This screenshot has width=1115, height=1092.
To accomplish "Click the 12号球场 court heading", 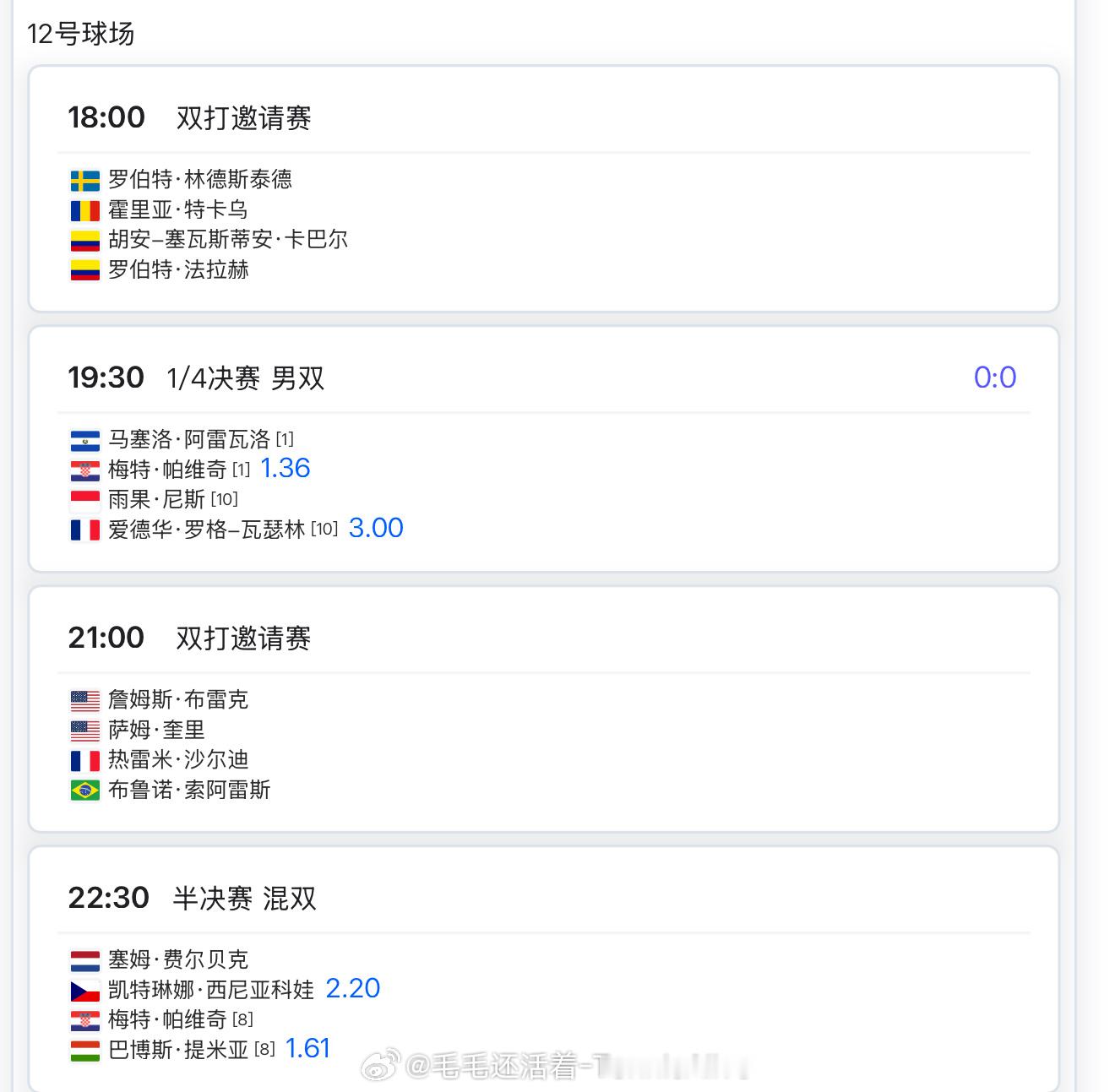I will coord(80,34).
